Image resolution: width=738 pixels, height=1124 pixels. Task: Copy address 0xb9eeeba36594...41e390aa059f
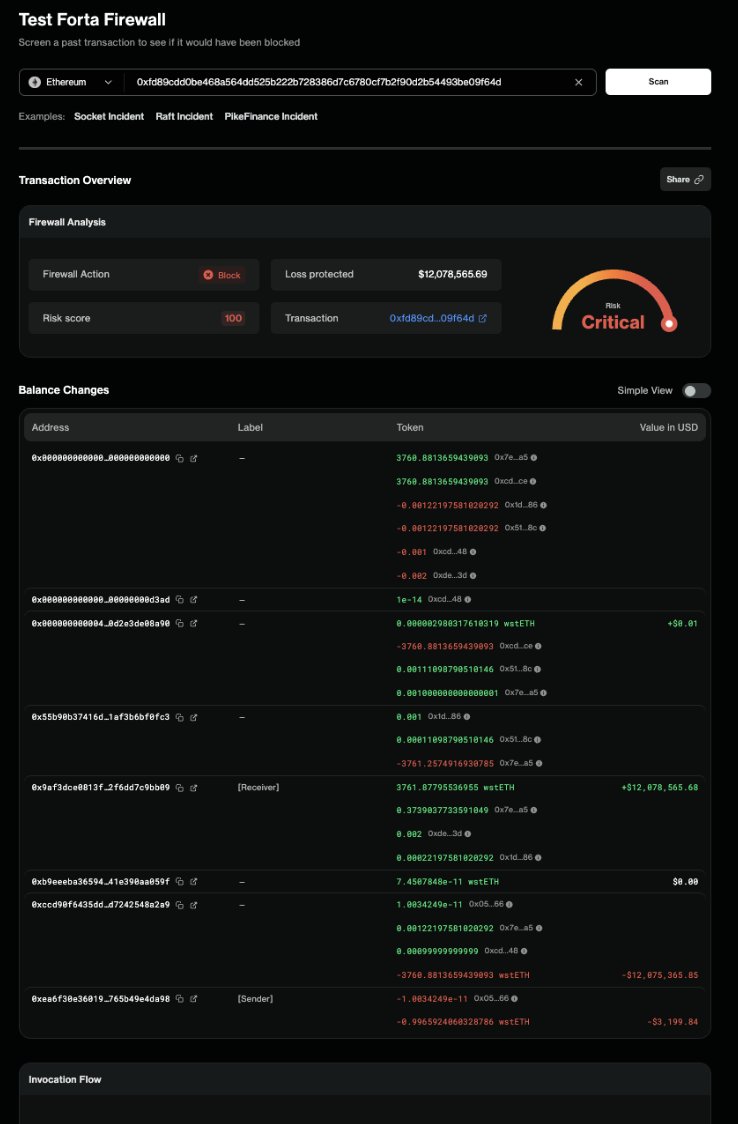pyautogui.click(x=180, y=882)
